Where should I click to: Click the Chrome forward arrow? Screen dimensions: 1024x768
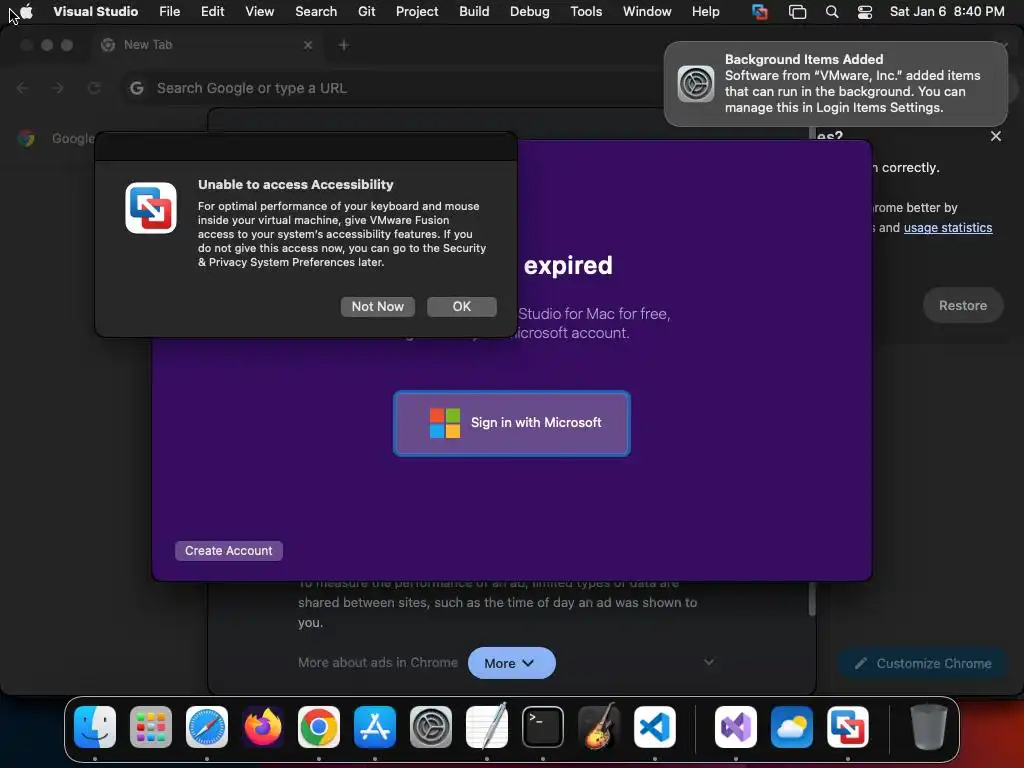click(x=57, y=88)
